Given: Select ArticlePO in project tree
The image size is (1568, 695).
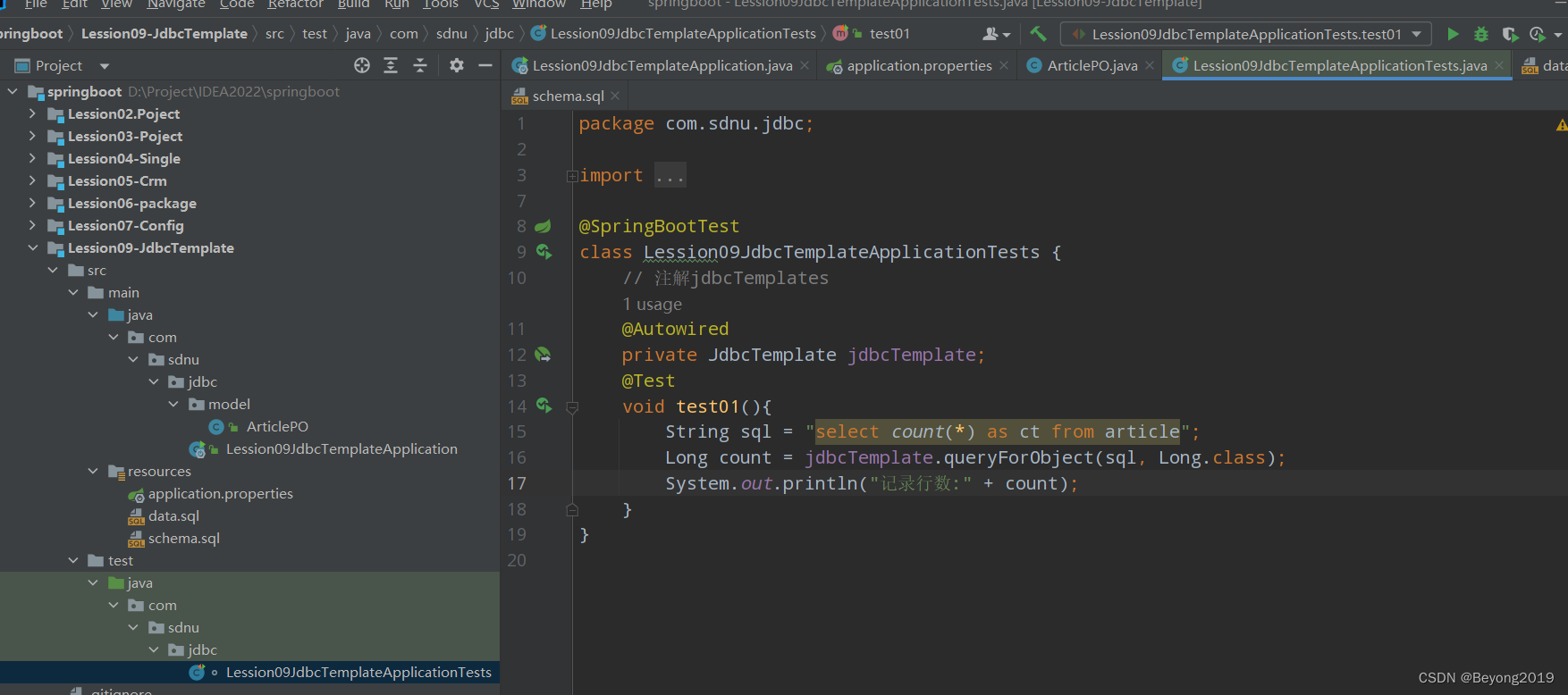Looking at the screenshot, I should coord(277,426).
